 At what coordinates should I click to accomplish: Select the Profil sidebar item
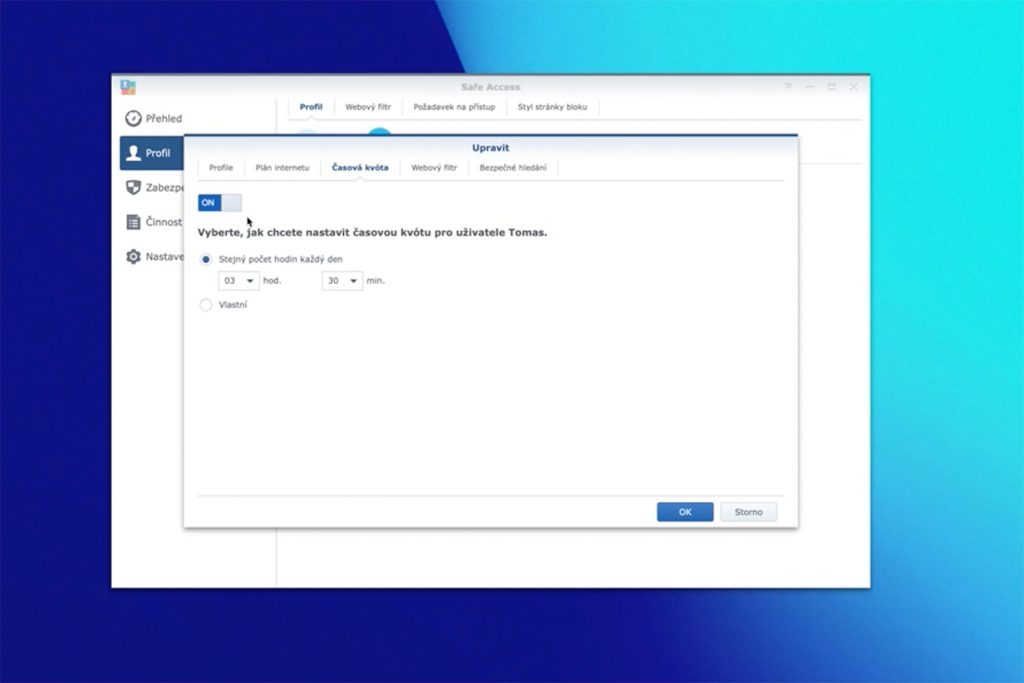coord(152,153)
